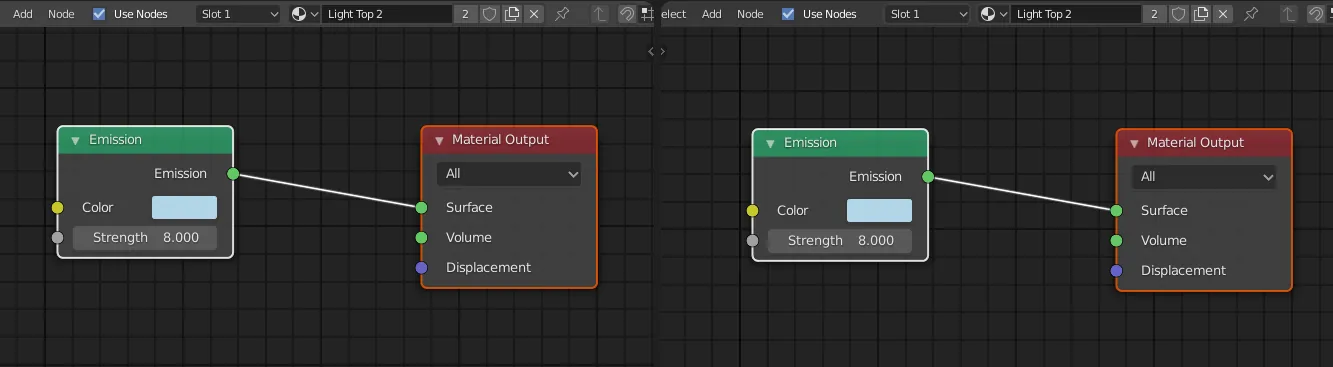Select Material Output node title, right editor
The width and height of the screenshot is (1333, 367).
point(1195,143)
